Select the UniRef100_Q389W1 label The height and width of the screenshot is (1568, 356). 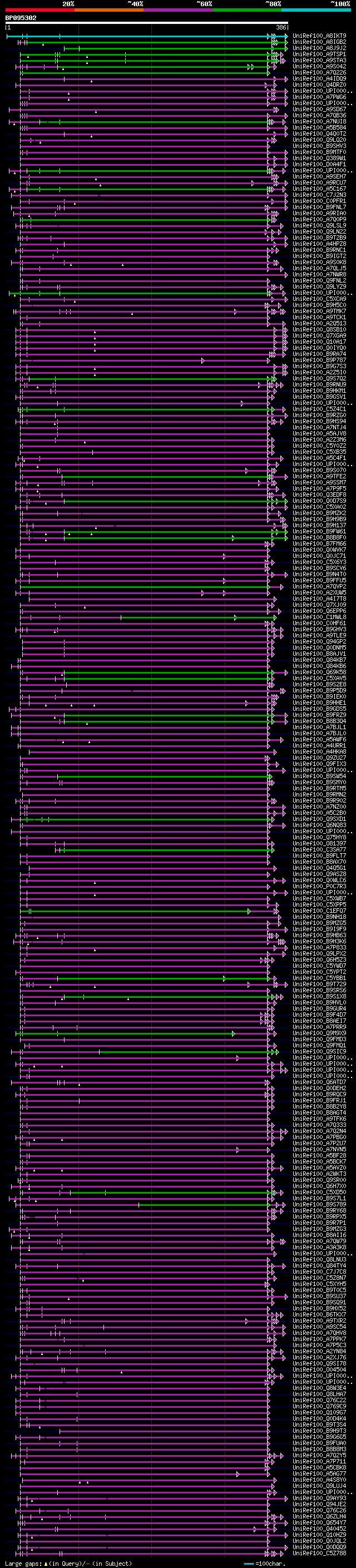click(x=319, y=159)
